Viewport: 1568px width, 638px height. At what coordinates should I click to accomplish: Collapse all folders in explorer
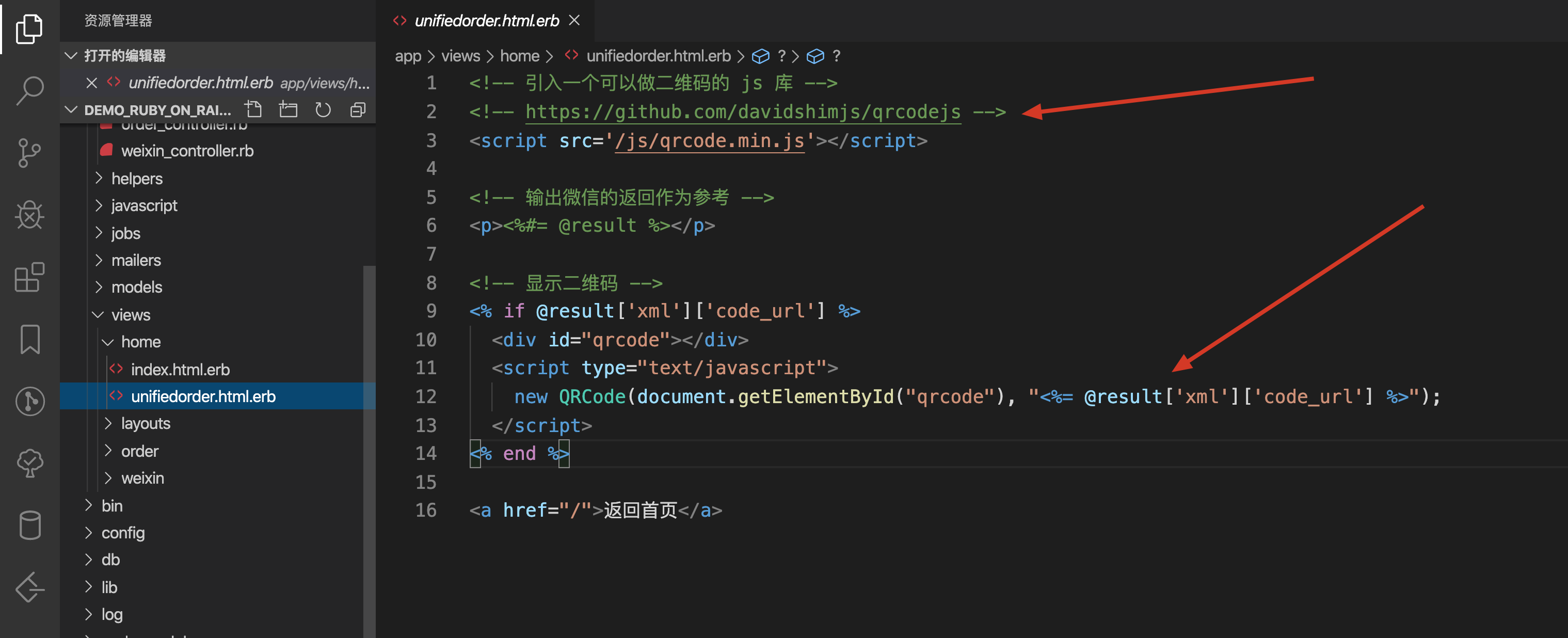tap(358, 109)
